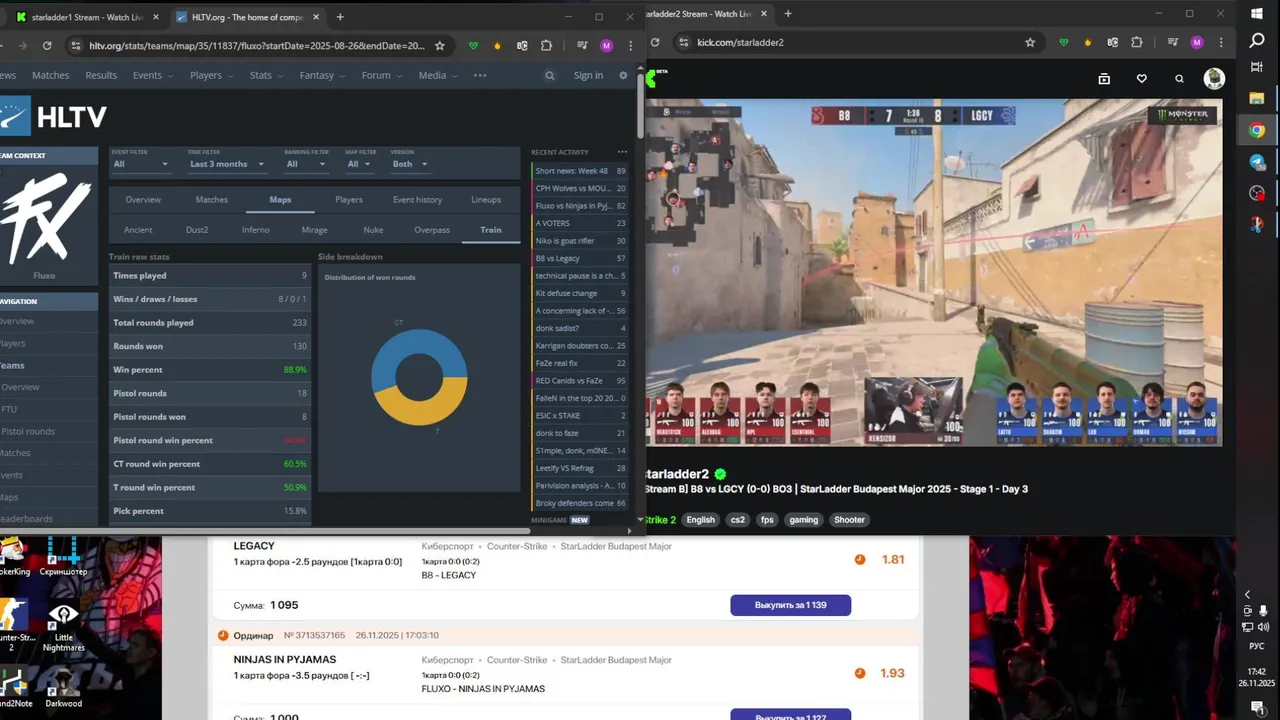Image resolution: width=1280 pixels, height=720 pixels.
Task: Open Kick browse clips icon
Action: (x=1104, y=78)
